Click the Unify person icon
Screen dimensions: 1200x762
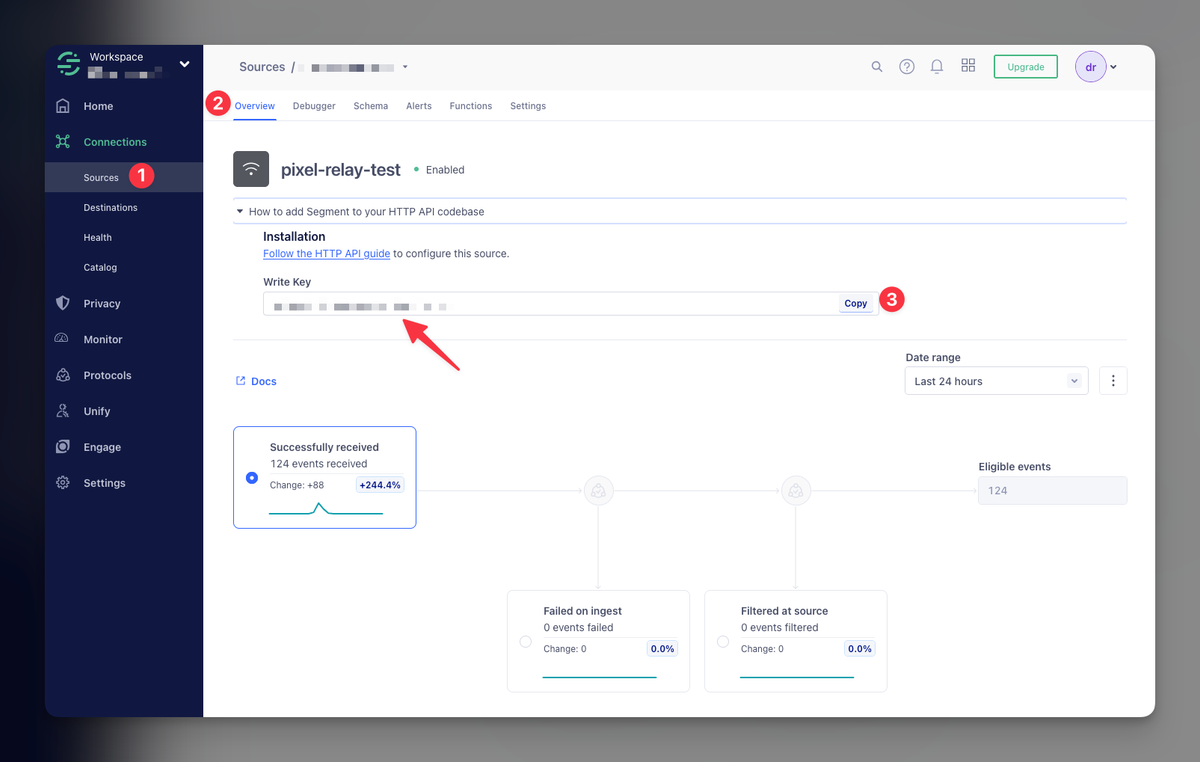(x=63, y=411)
